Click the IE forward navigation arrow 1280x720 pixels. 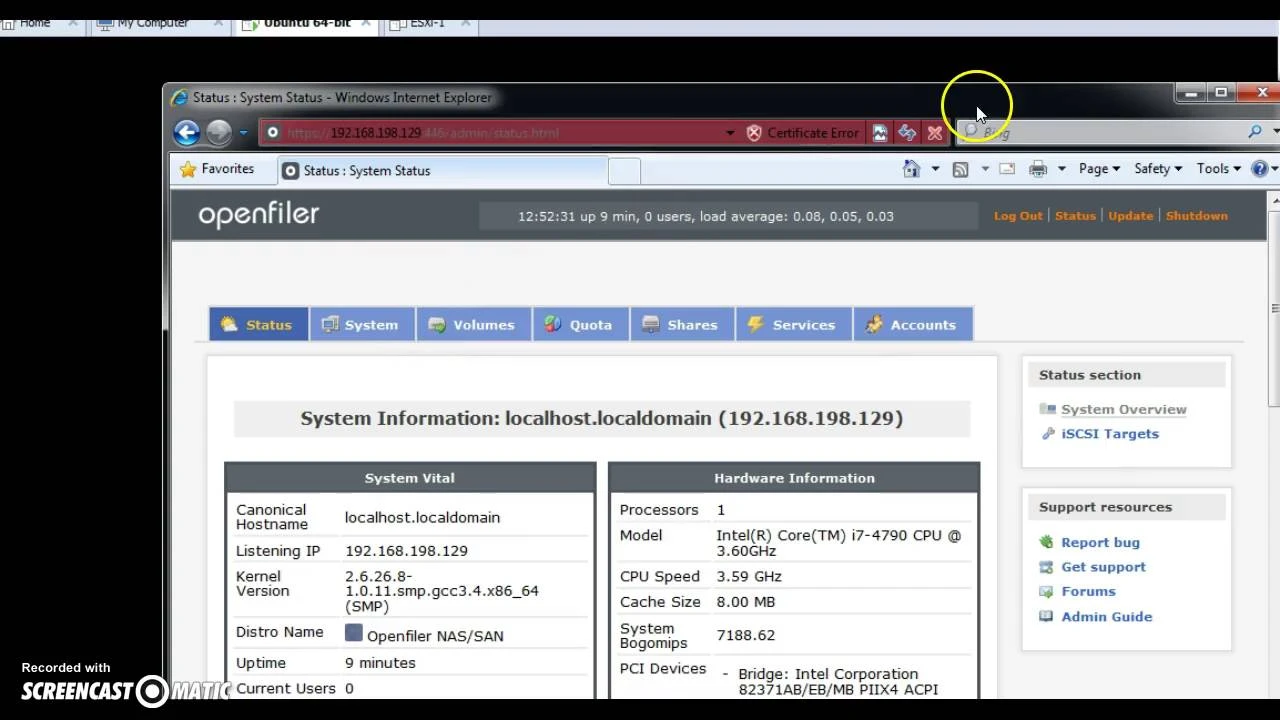[218, 132]
